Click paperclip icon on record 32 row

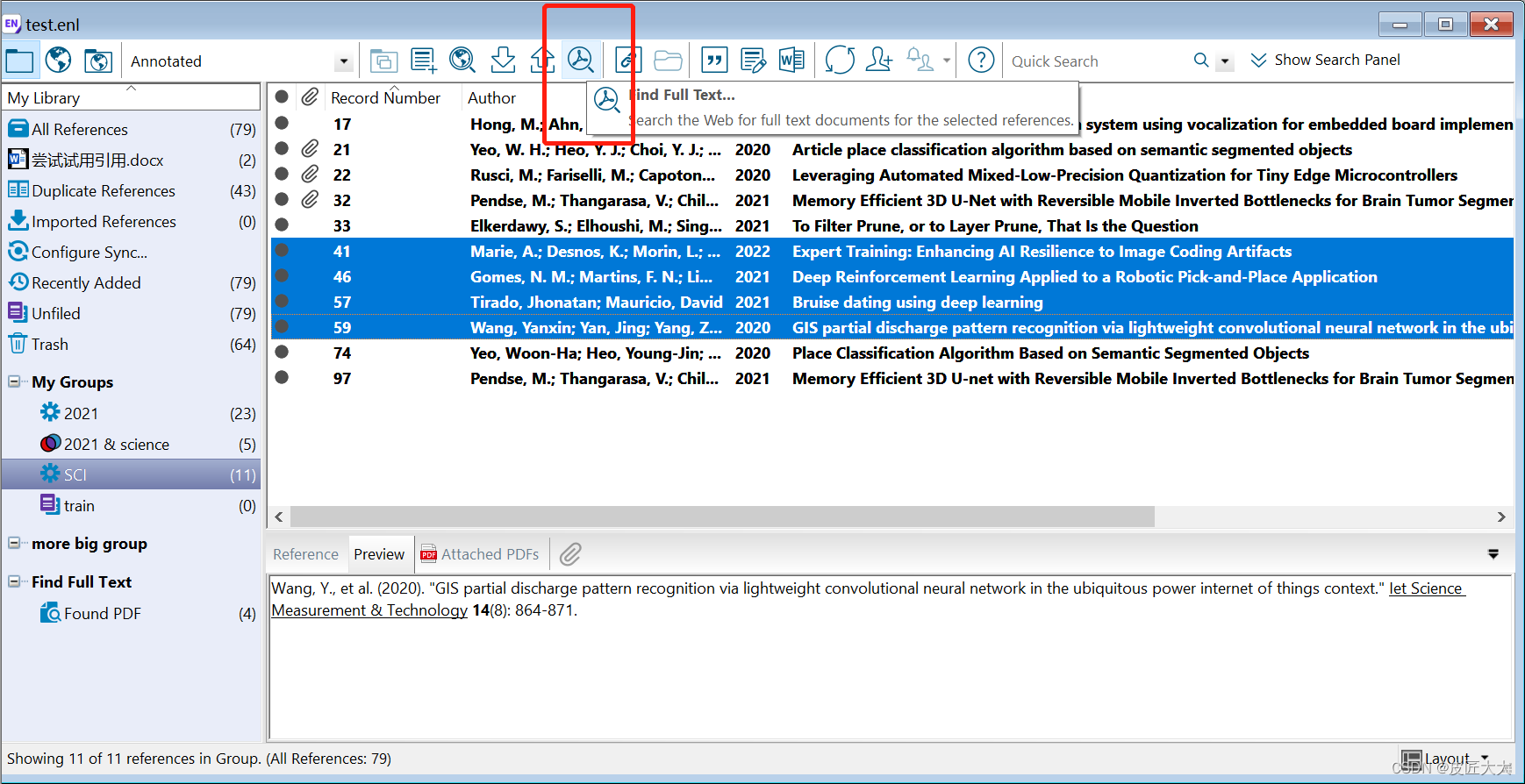tap(310, 200)
